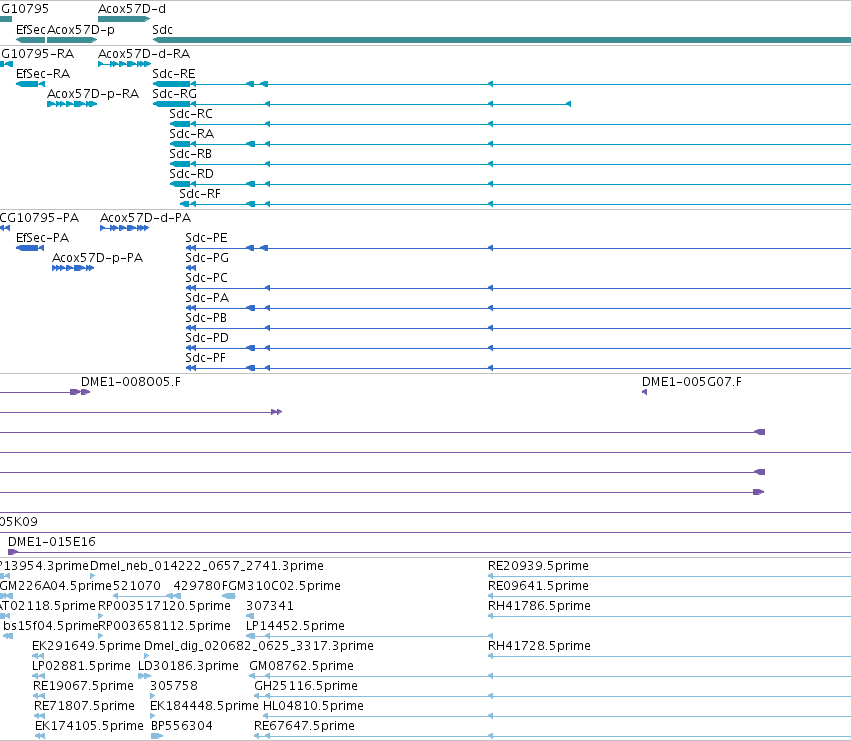
Task: Select the HL04810.5prime EST label
Action: click(x=313, y=706)
